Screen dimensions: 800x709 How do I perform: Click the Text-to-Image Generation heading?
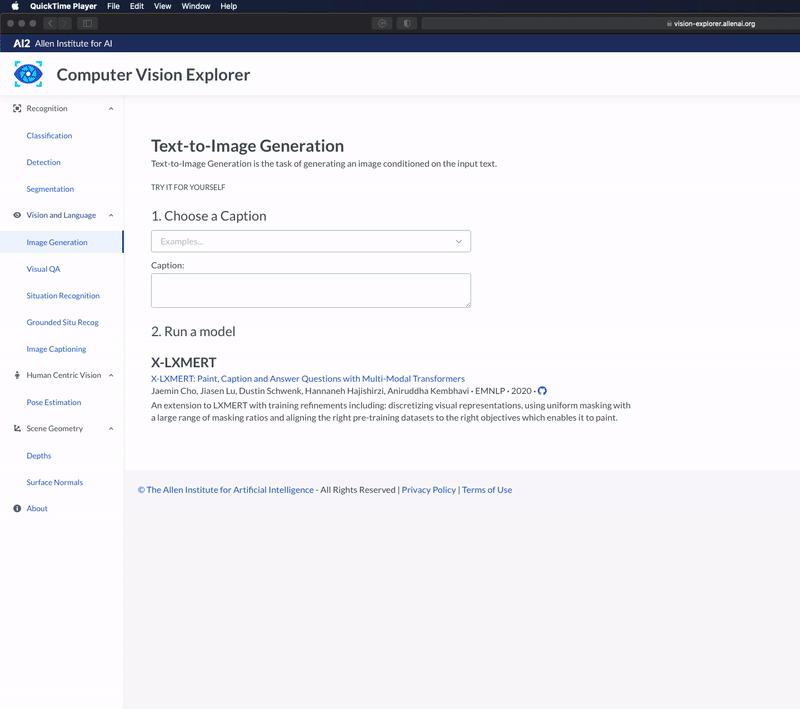pyautogui.click(x=247, y=146)
